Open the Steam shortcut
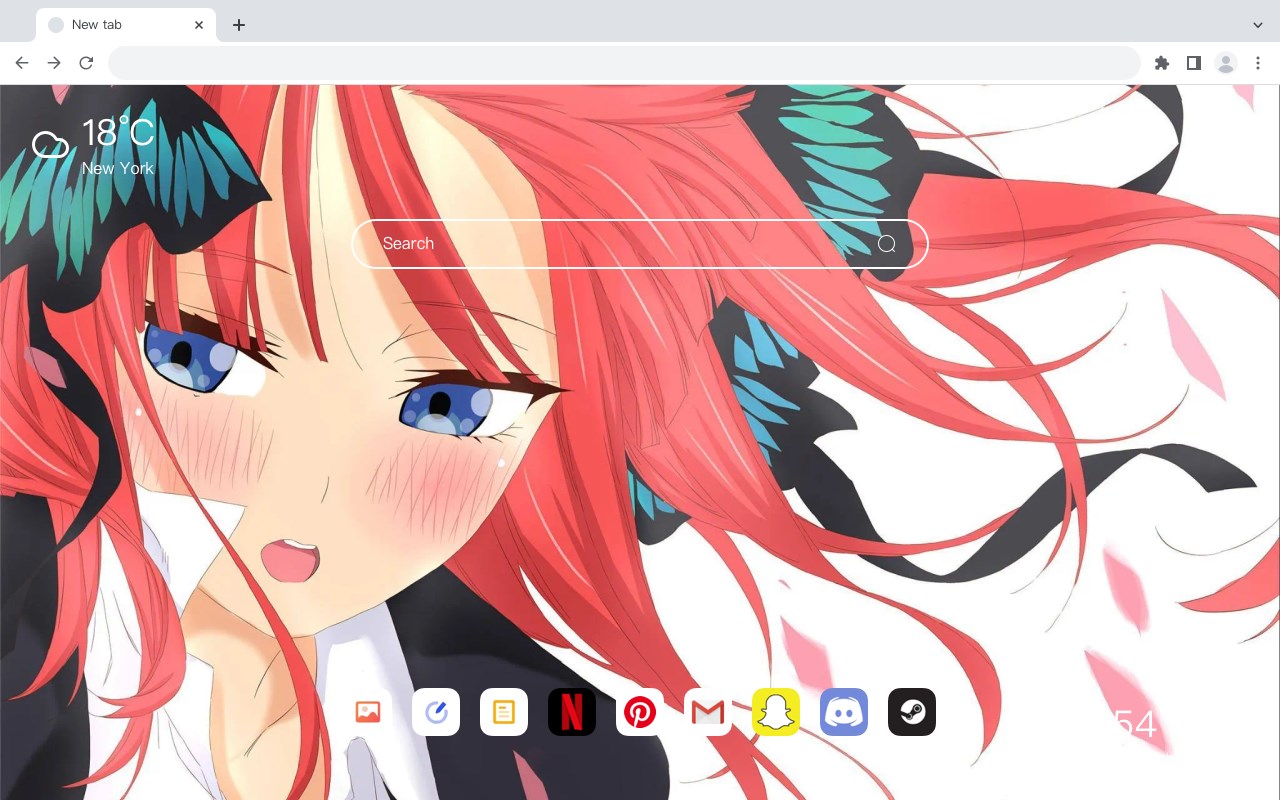Image resolution: width=1280 pixels, height=800 pixels. (912, 712)
